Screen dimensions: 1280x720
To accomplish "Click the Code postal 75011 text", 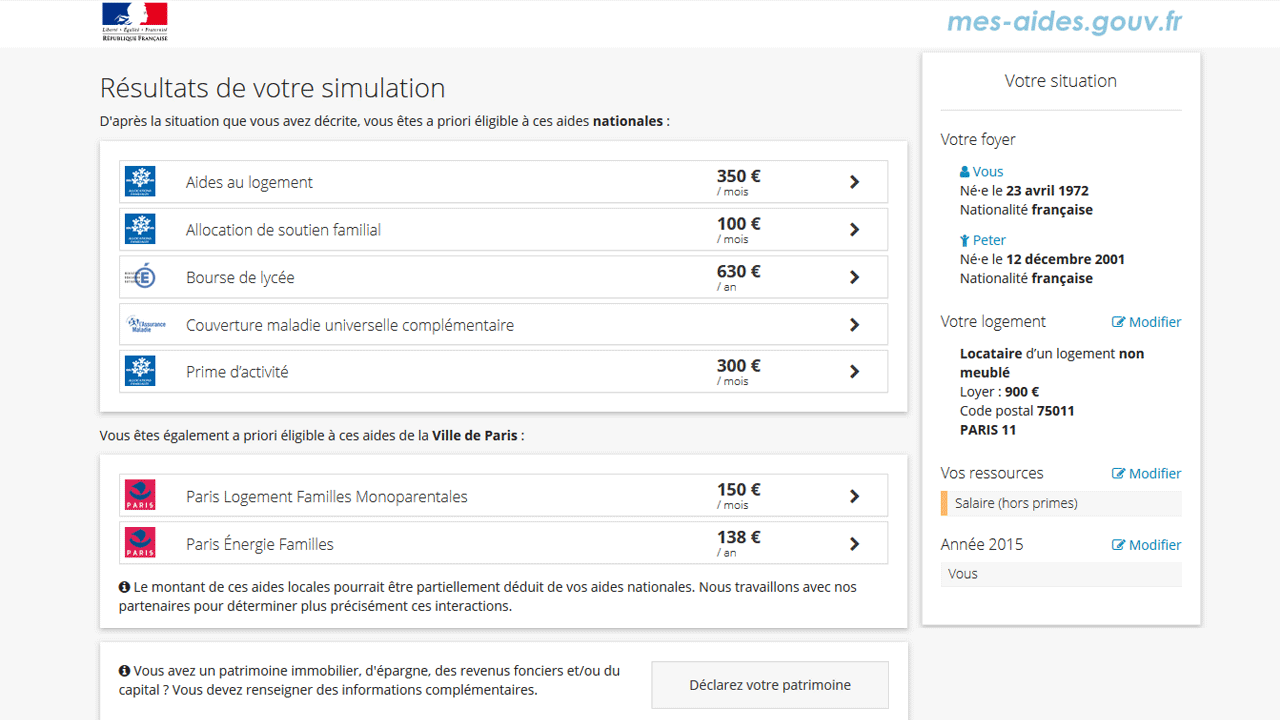I will pyautogui.click(x=1017, y=411).
